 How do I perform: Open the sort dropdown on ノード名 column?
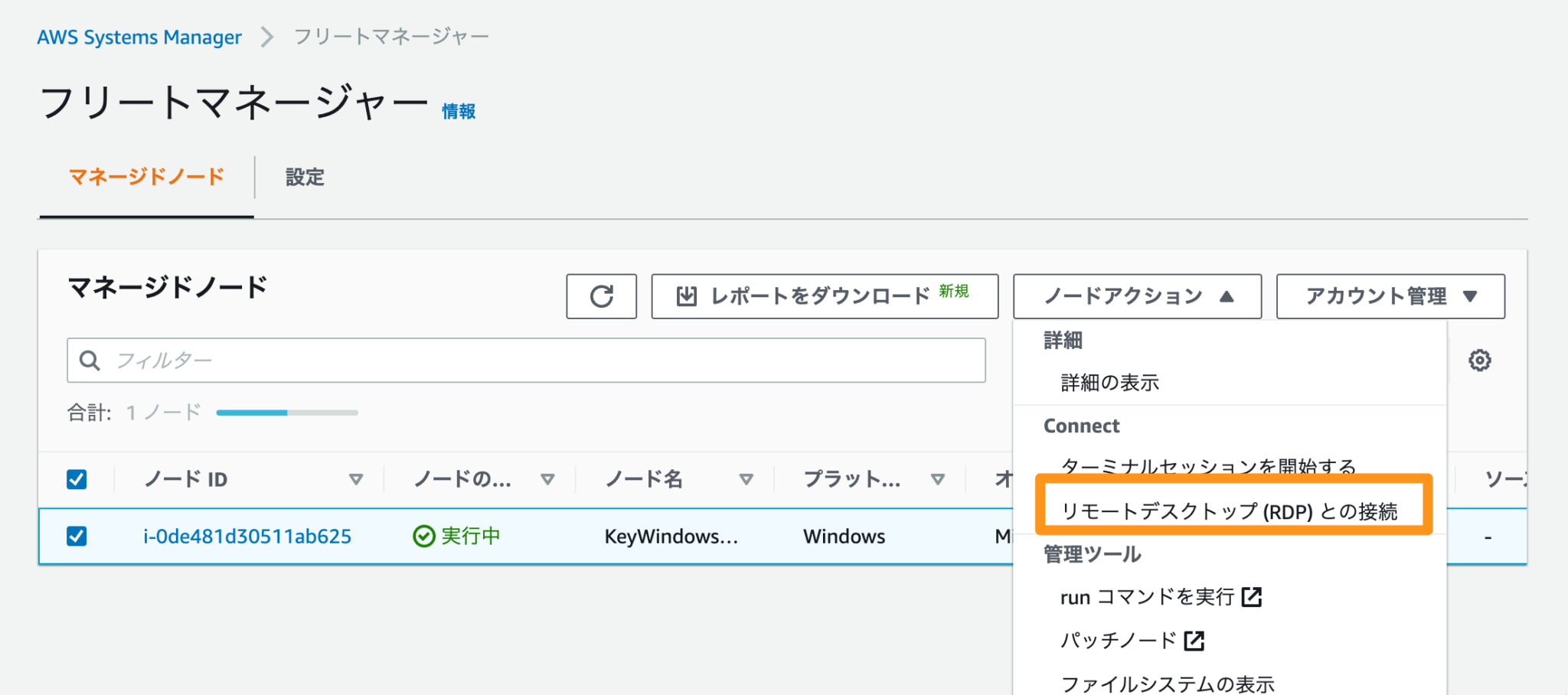coord(746,479)
